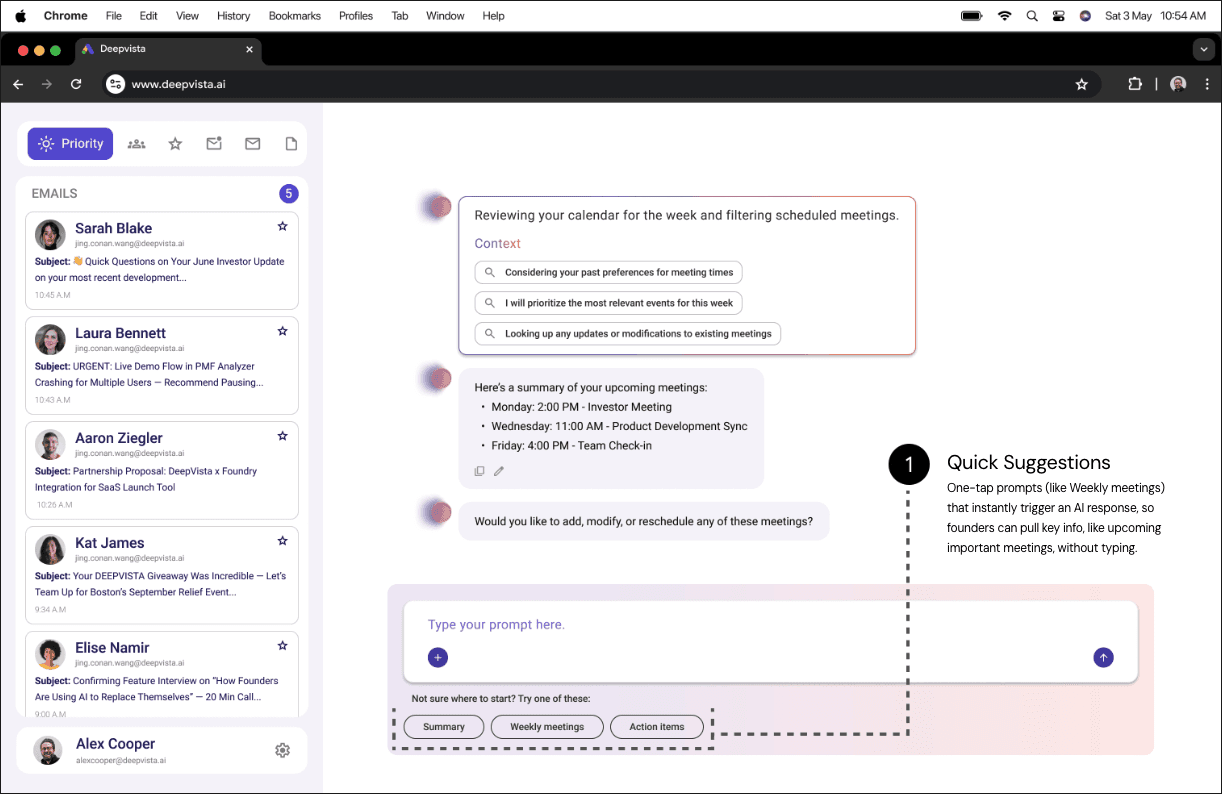Open the URGENT Live Demo Flow email subject

(x=150, y=375)
